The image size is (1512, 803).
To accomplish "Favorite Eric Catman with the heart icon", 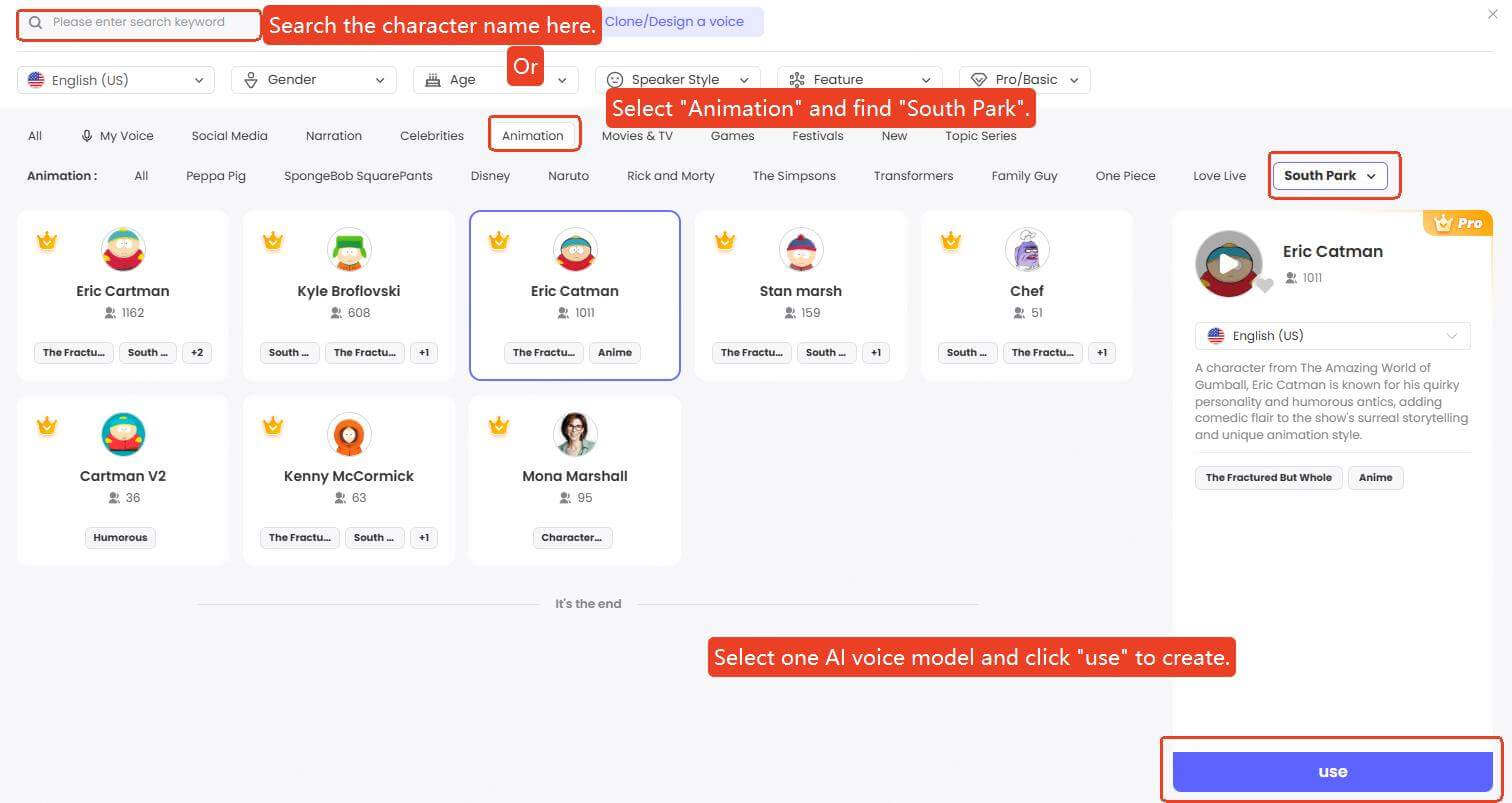I will [x=1265, y=286].
